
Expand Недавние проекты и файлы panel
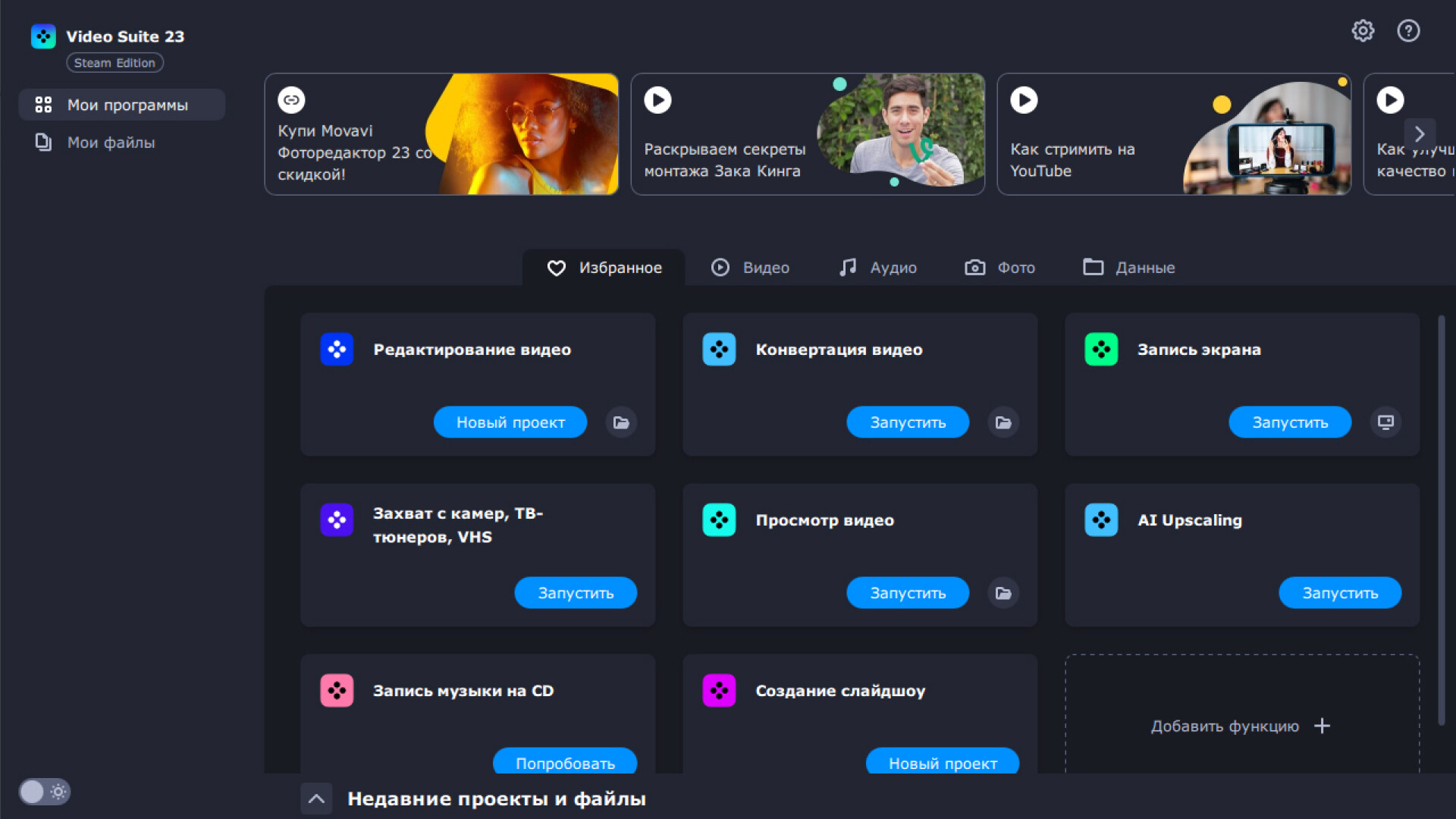316,799
